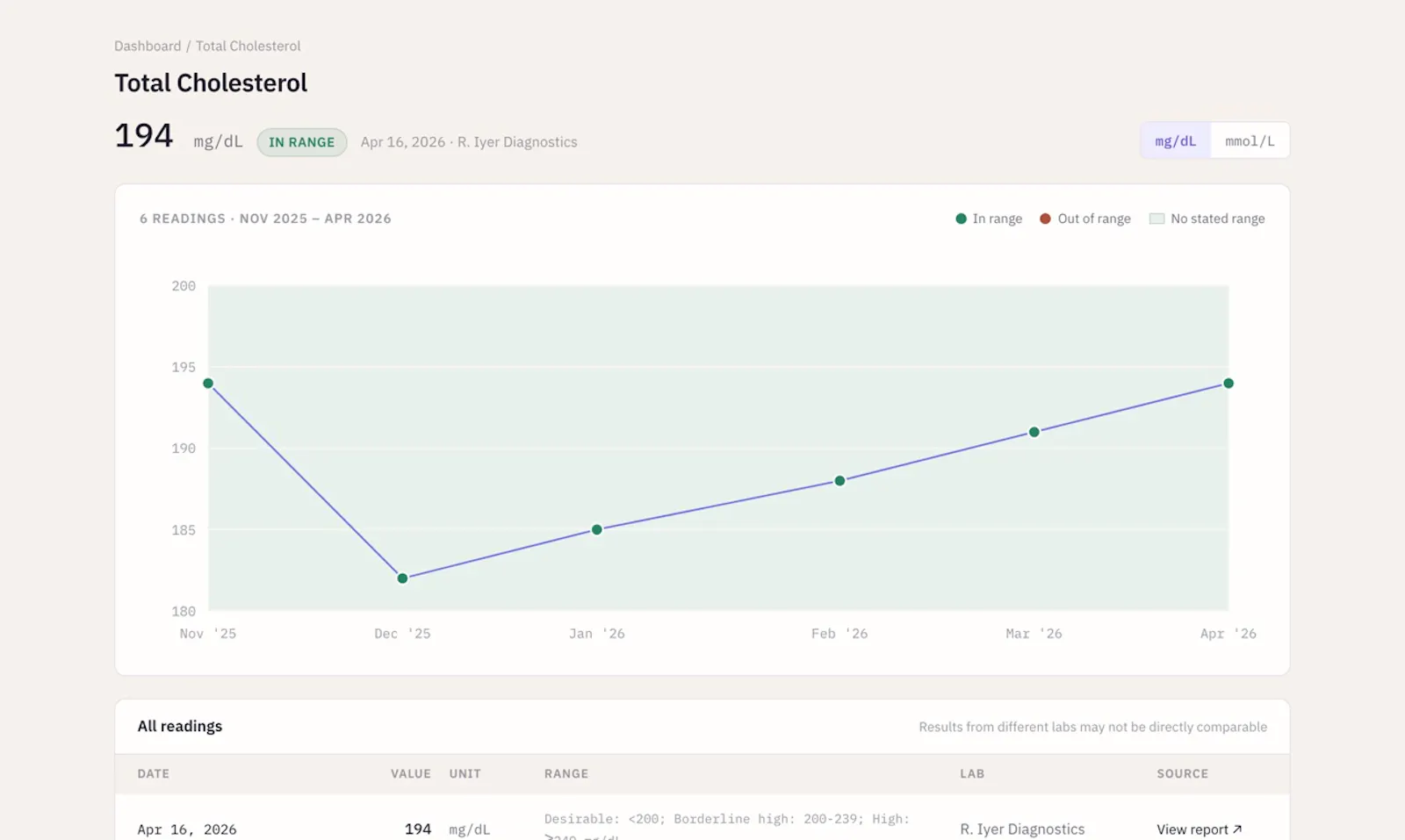Select the Jan '26 data point
Screen dimensions: 1405x840
(x=597, y=529)
